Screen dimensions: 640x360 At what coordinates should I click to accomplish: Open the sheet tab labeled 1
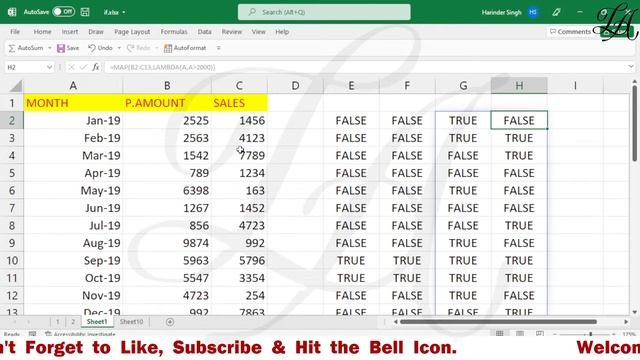[58, 322]
